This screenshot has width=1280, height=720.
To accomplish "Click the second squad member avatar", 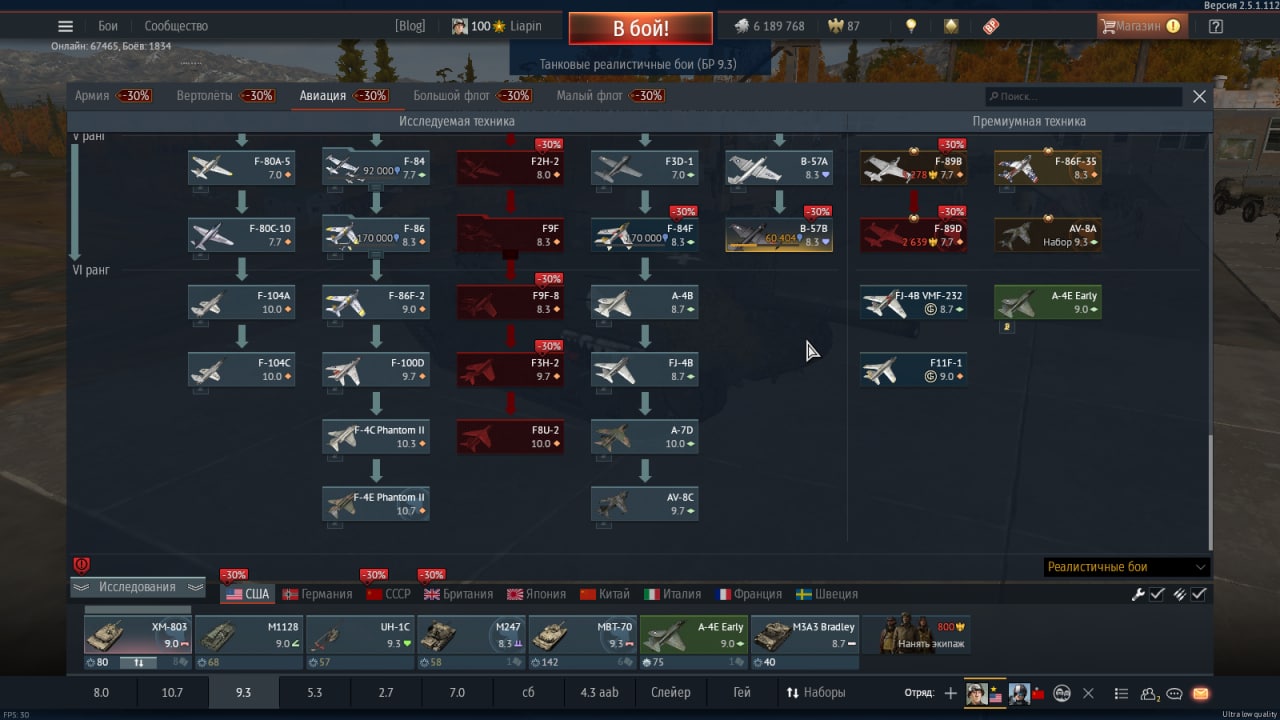I will coord(1019,693).
